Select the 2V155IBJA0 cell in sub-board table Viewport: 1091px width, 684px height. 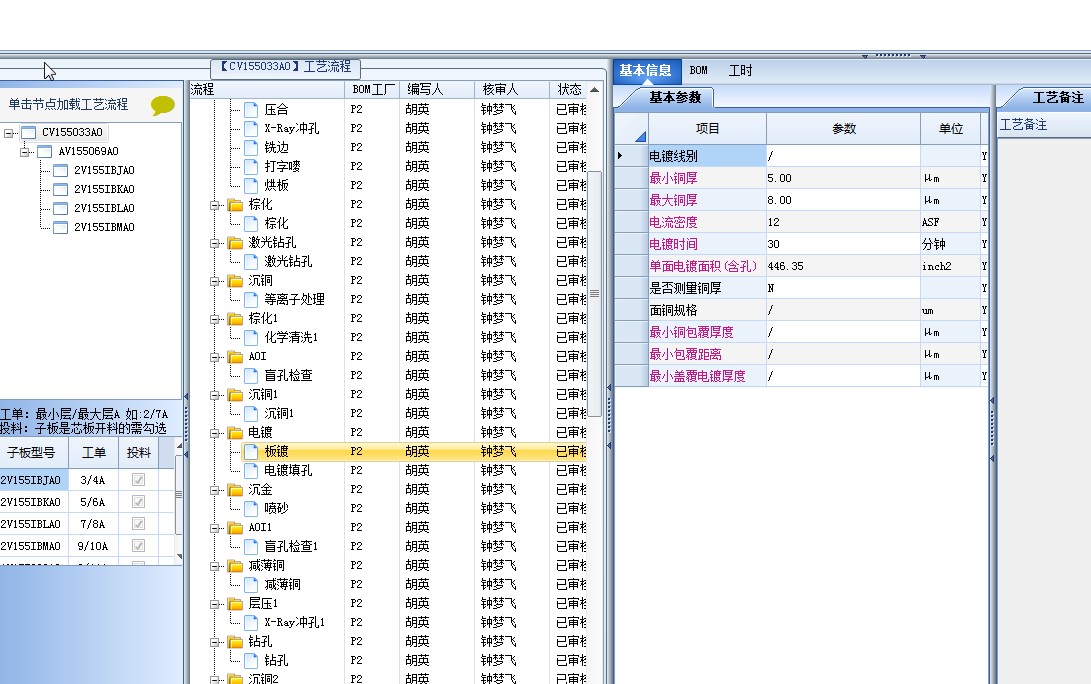coord(33,479)
